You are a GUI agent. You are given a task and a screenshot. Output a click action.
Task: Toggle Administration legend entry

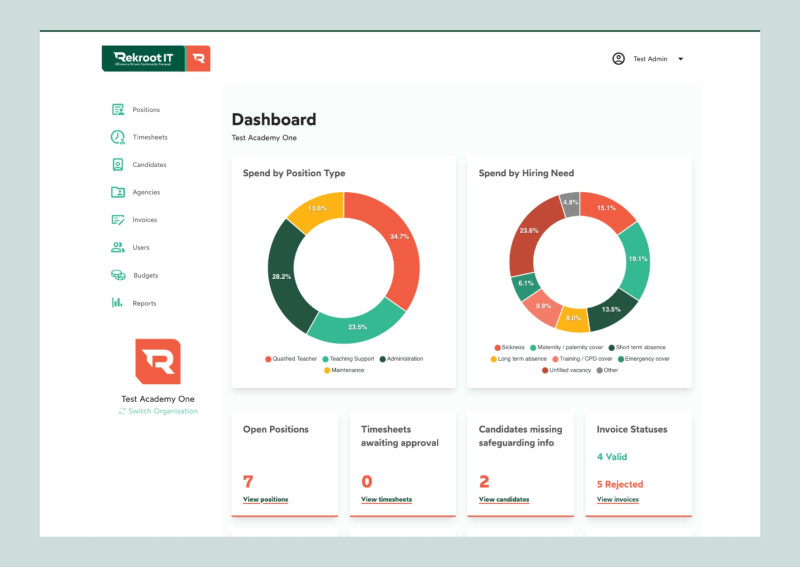(401, 359)
